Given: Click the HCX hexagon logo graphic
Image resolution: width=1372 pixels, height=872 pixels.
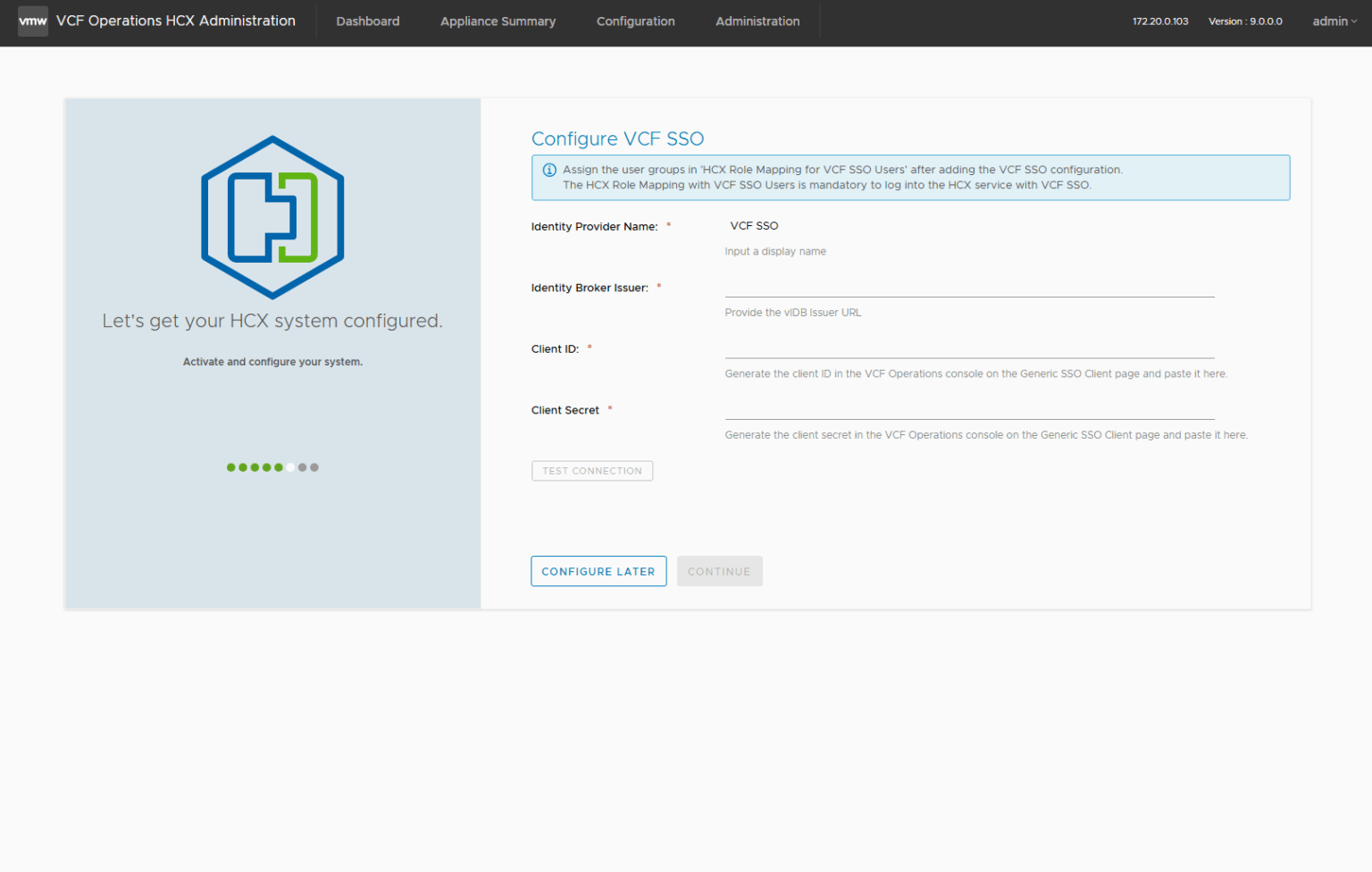Looking at the screenshot, I should click(272, 216).
